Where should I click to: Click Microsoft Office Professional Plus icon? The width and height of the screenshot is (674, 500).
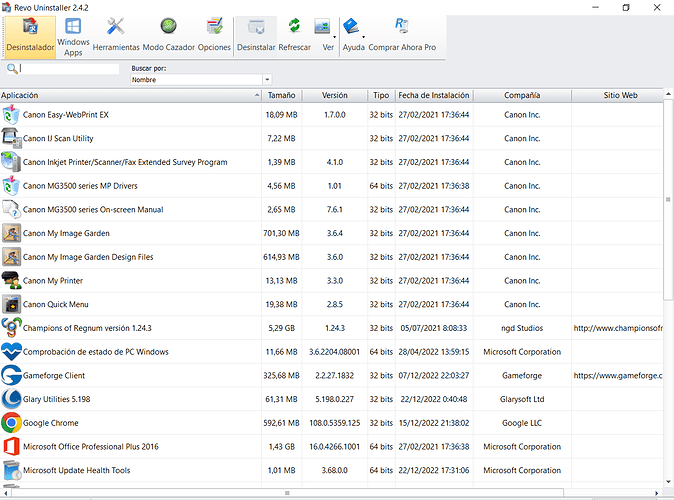11,447
